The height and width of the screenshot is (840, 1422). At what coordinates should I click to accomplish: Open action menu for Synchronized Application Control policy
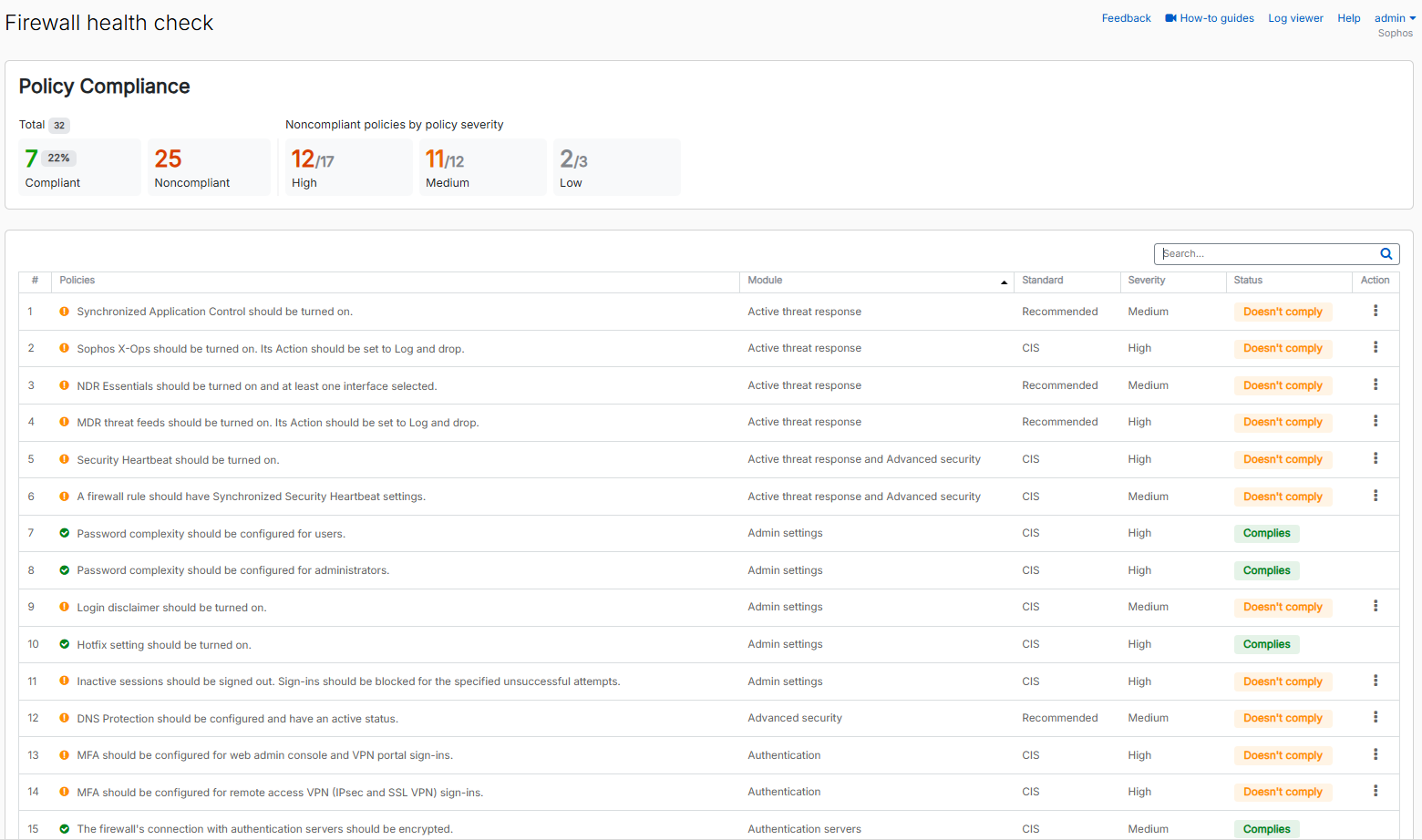1376,312
